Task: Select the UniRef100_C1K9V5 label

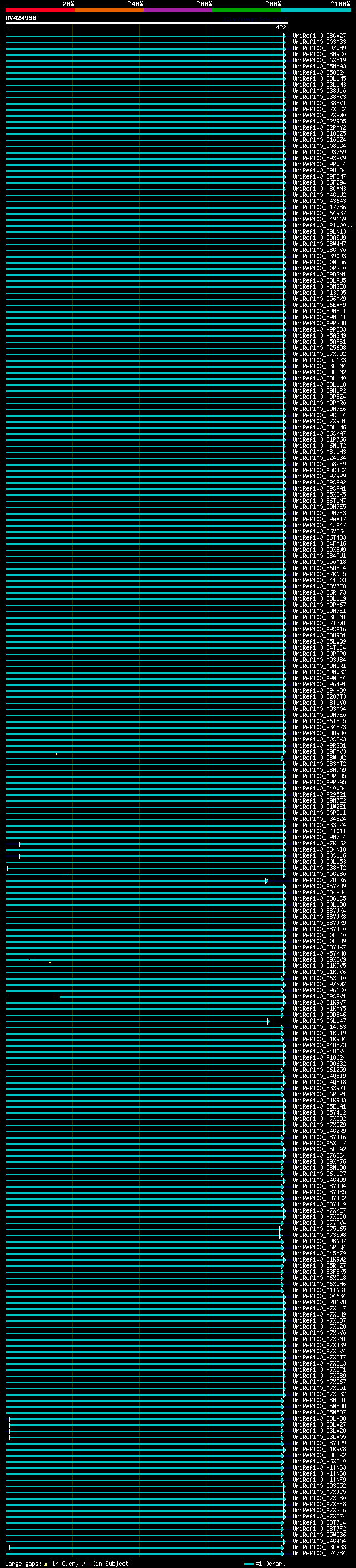Action: click(x=319, y=966)
